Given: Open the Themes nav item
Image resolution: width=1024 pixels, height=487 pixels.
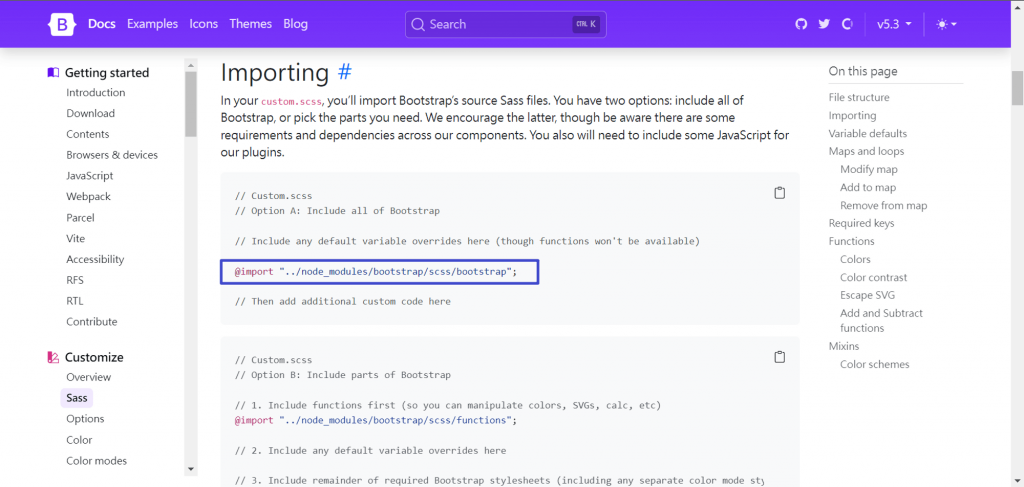Looking at the screenshot, I should [251, 24].
